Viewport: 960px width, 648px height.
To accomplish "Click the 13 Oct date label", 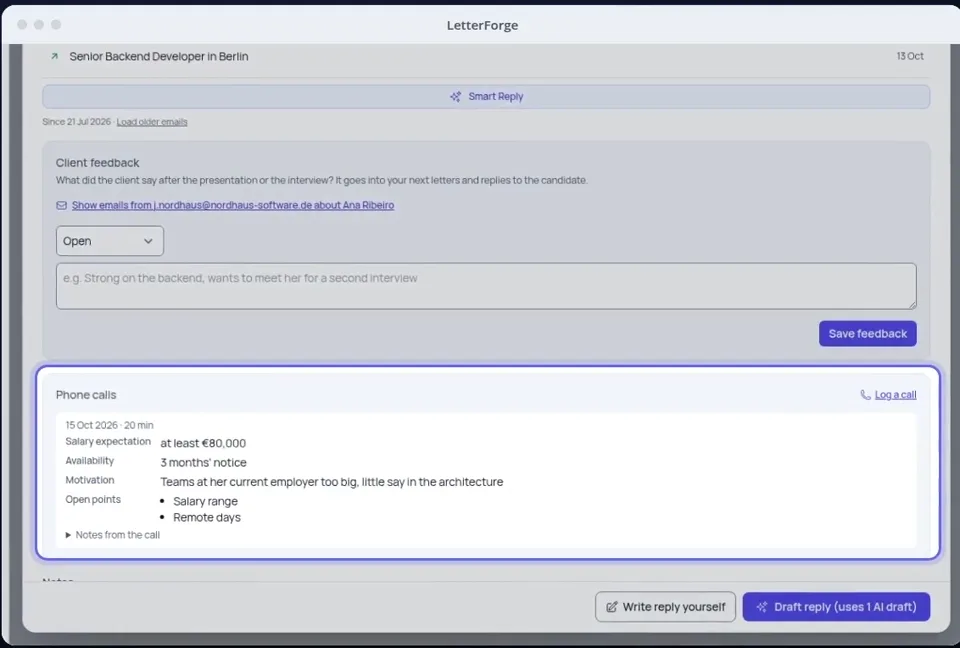I will pos(910,56).
